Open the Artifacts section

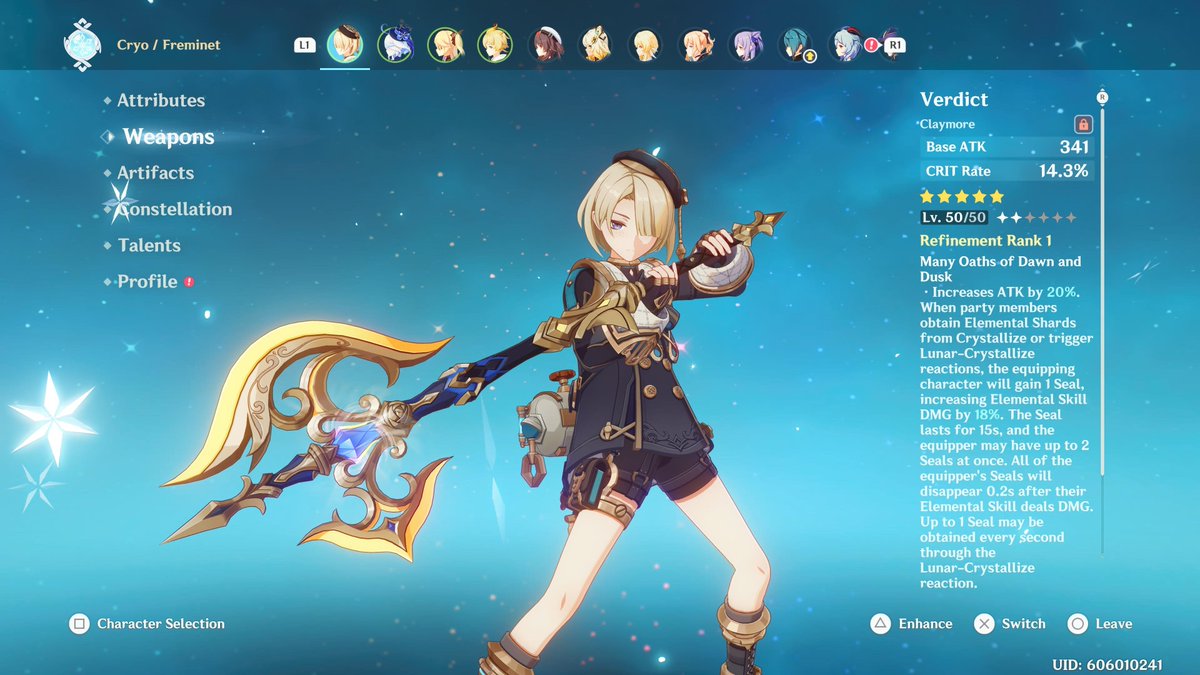tap(155, 173)
